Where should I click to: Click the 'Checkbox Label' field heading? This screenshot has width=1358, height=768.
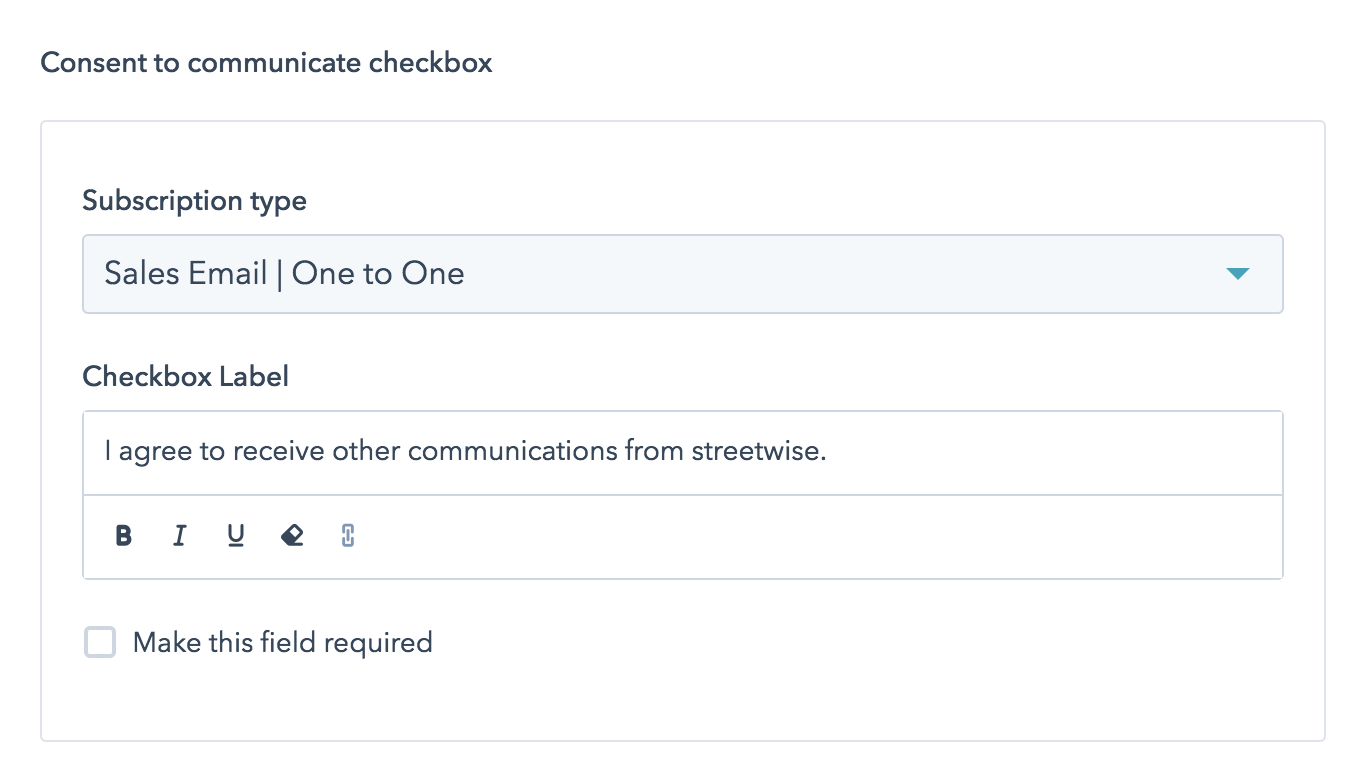(185, 376)
